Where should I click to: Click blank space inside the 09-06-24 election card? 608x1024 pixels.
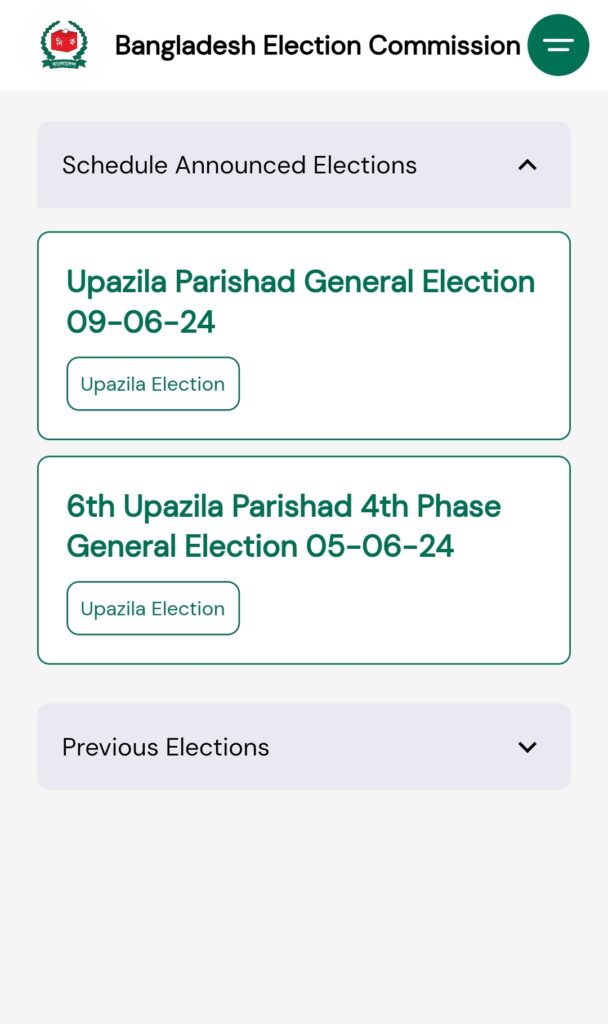[405, 385]
